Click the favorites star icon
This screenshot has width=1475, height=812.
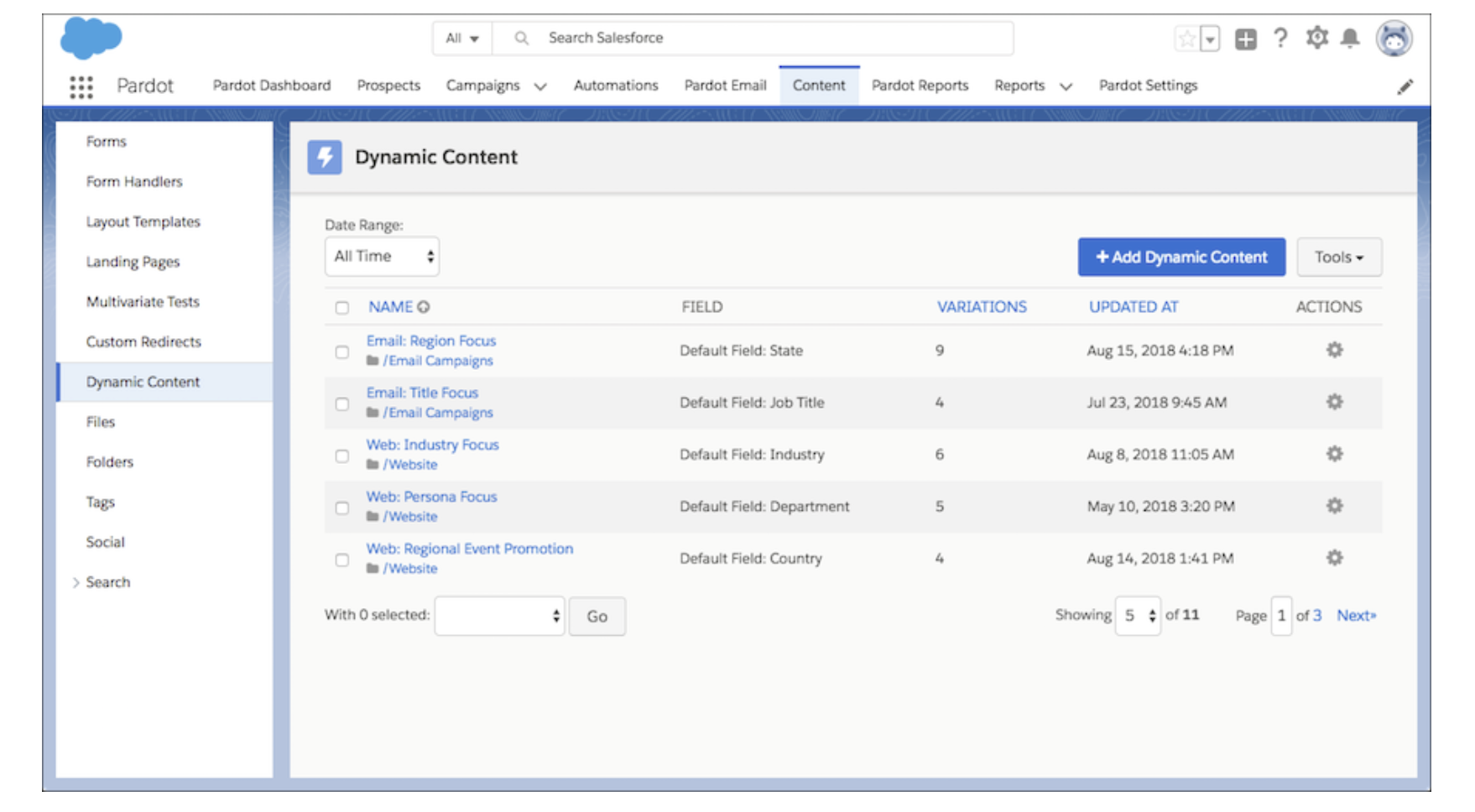pyautogui.click(x=1186, y=39)
